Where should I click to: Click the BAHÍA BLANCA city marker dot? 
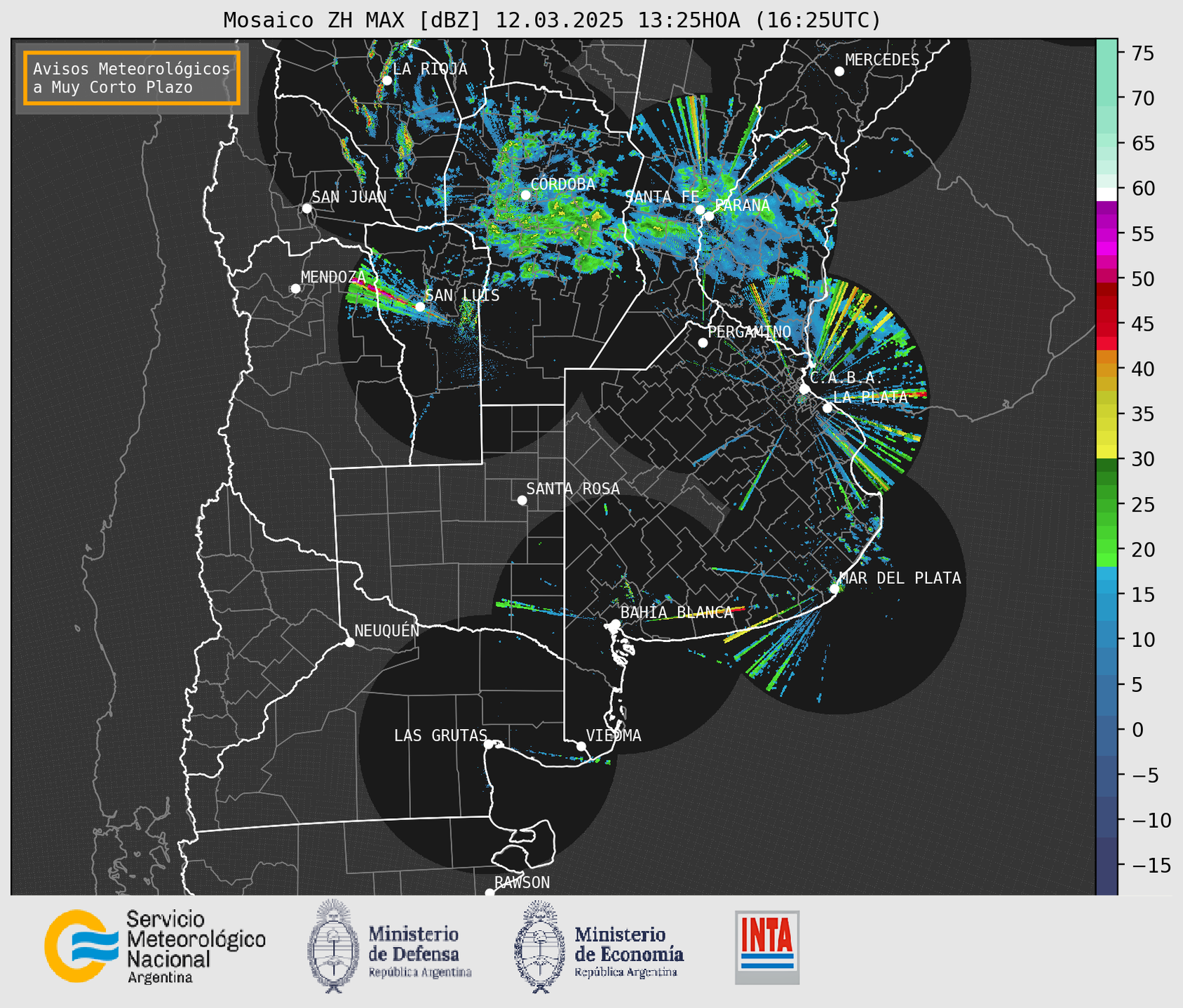pos(616,624)
